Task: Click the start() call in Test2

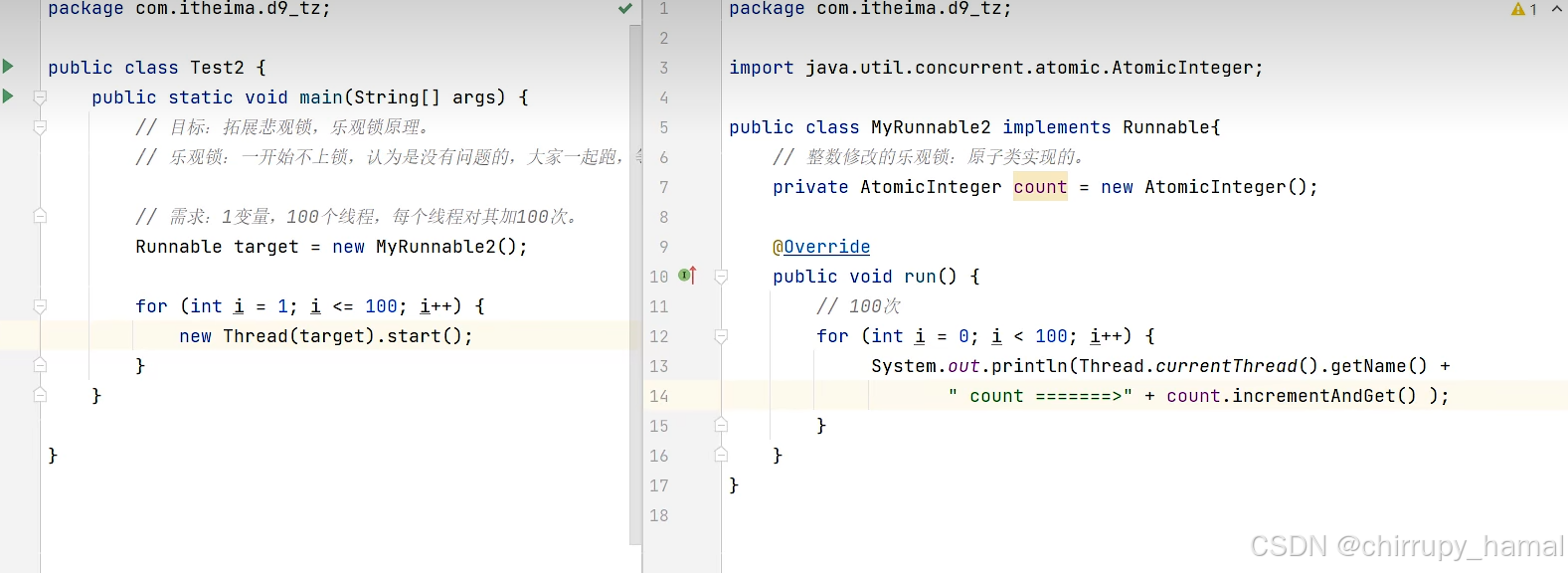Action: click(425, 336)
